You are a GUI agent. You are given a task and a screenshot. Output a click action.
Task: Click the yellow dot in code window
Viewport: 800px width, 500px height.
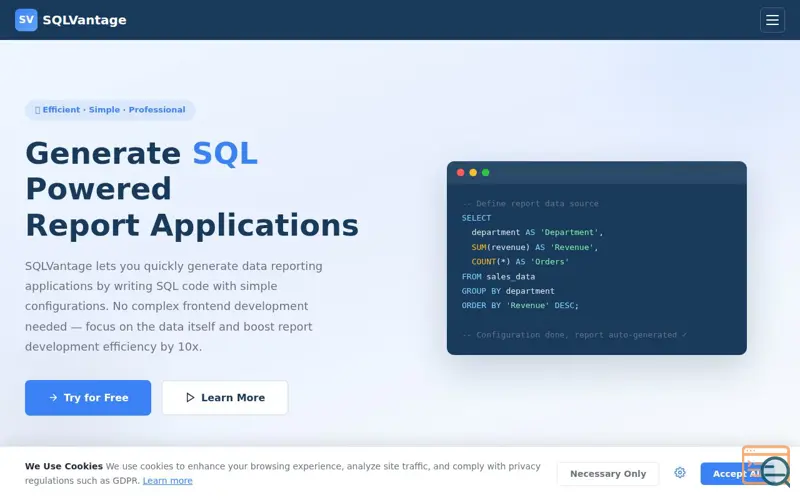click(473, 172)
